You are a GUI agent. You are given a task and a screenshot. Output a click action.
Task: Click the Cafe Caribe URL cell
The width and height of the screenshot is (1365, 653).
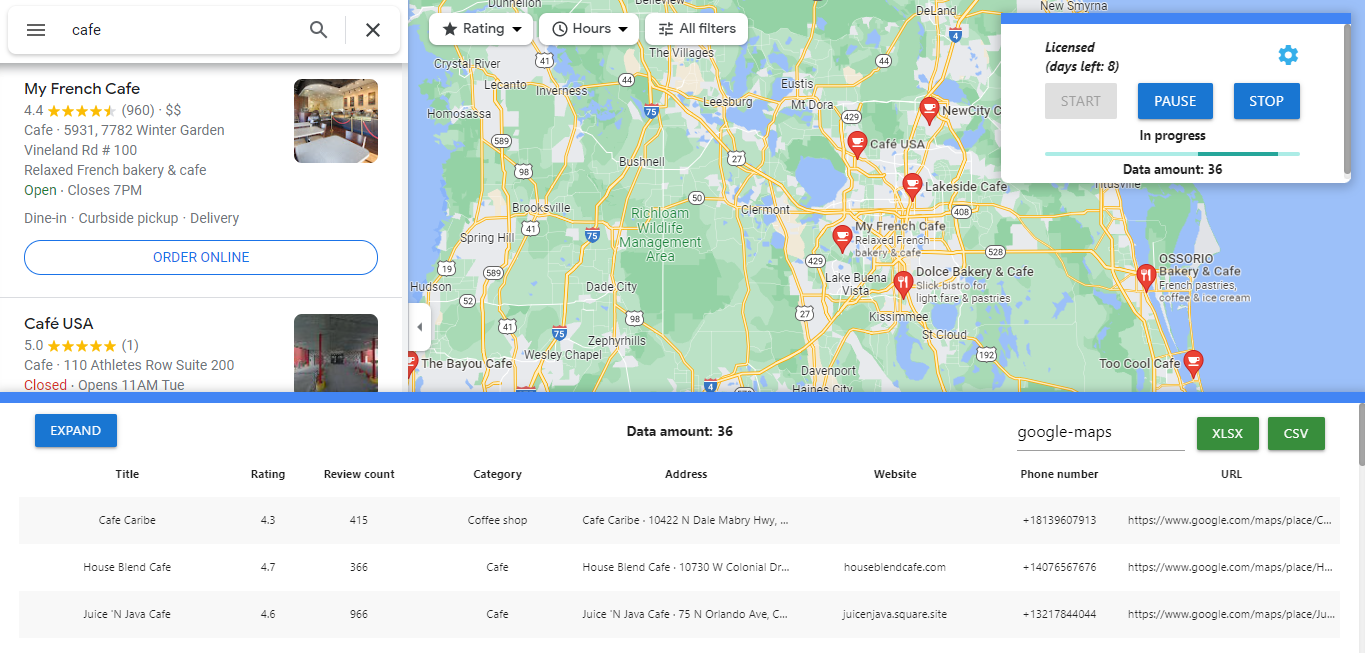1231,520
